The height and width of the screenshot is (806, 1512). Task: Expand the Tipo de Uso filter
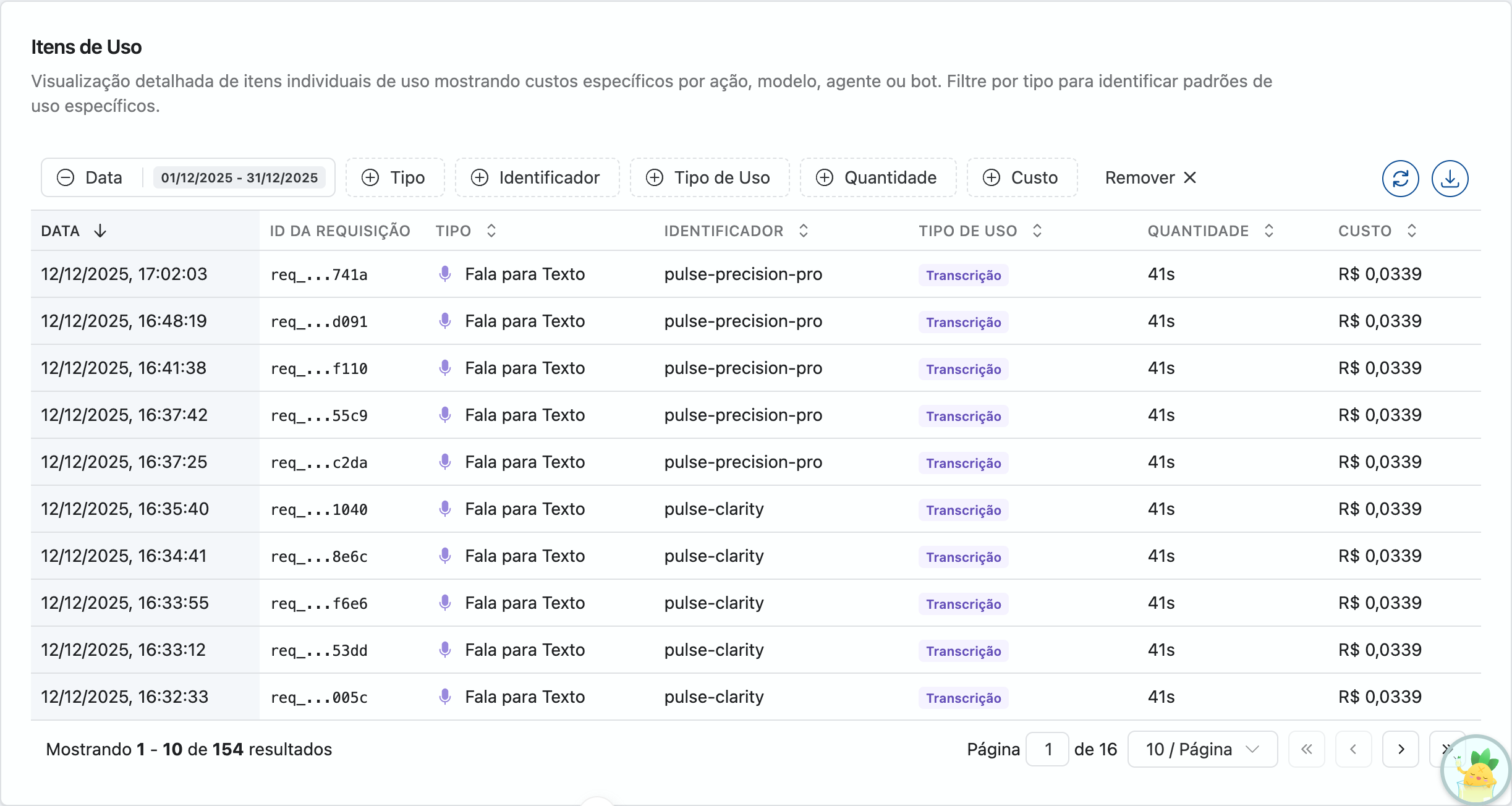click(x=710, y=178)
